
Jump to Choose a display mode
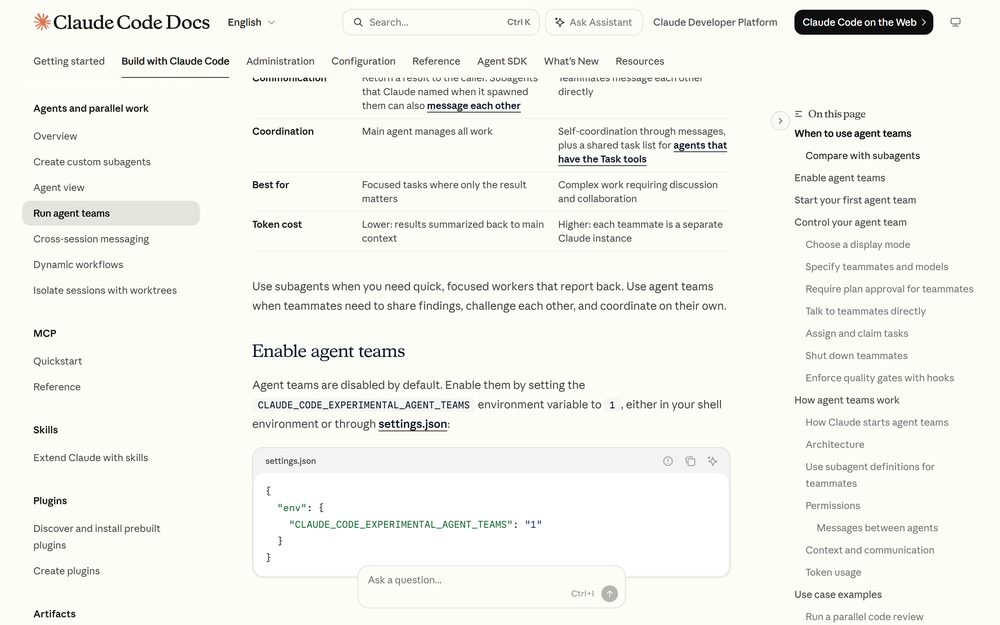[857, 244]
